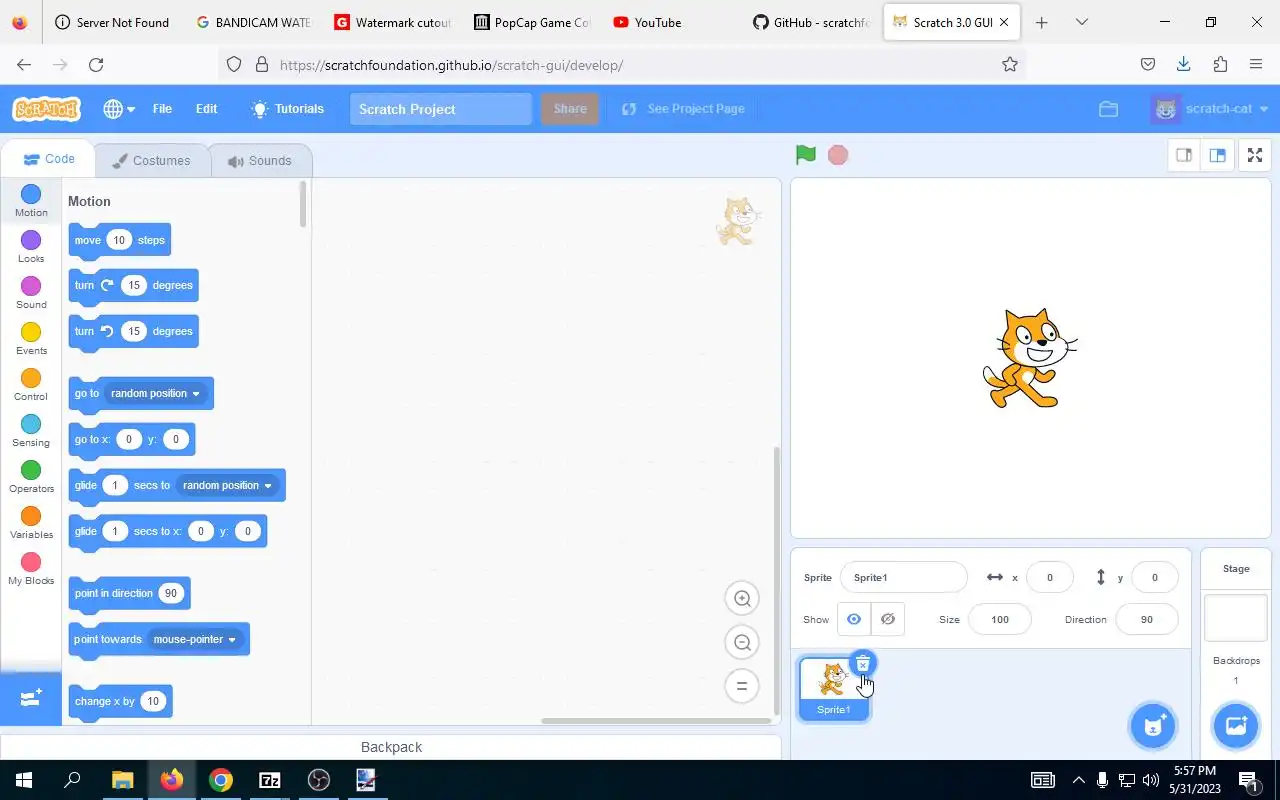Open the File menu
The image size is (1280, 800).
click(x=162, y=109)
